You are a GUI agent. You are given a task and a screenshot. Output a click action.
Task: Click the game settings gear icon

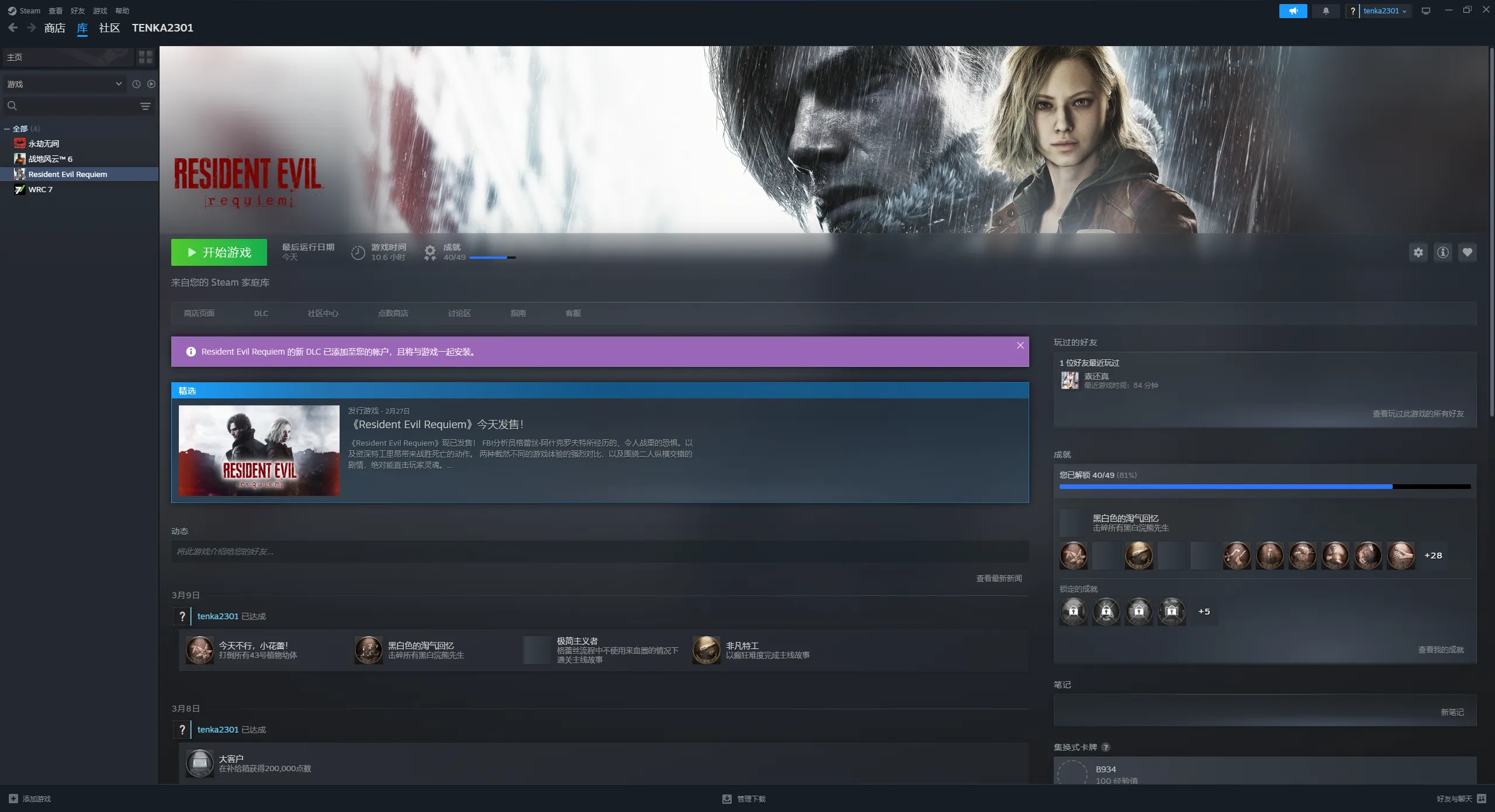click(1418, 252)
